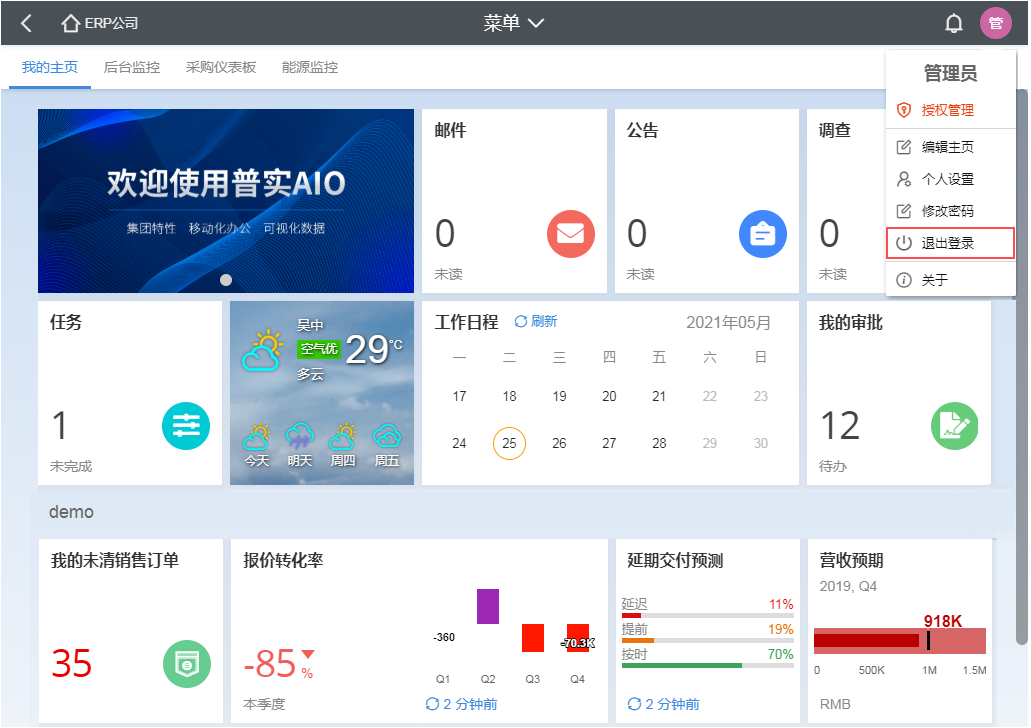The image size is (1031, 728).
Task: Click today's weather icon in the forecast widget
Action: pos(258,438)
